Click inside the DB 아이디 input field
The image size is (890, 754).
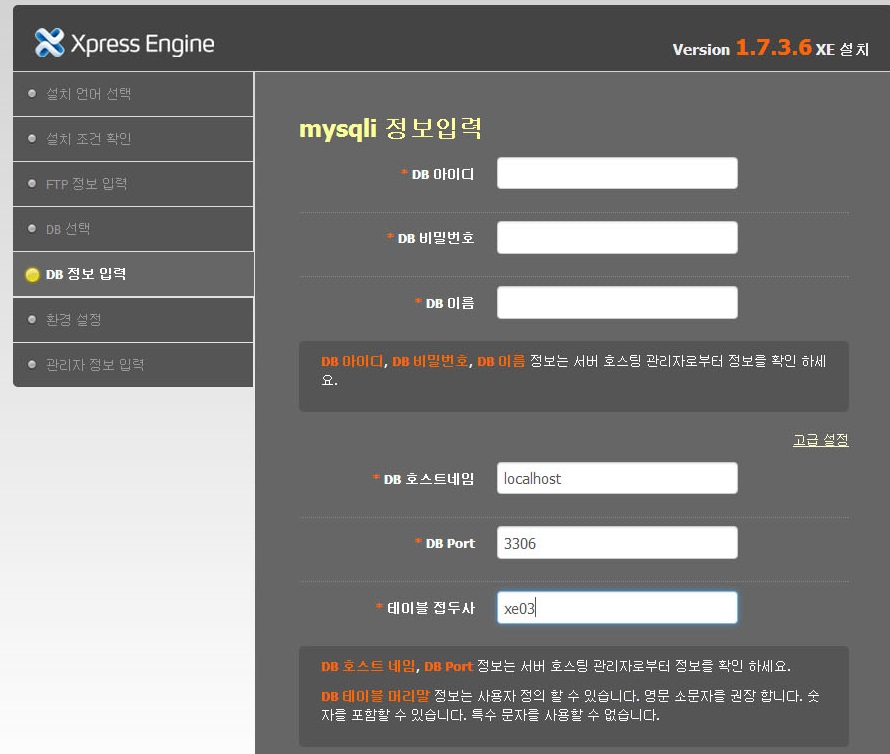coord(617,172)
